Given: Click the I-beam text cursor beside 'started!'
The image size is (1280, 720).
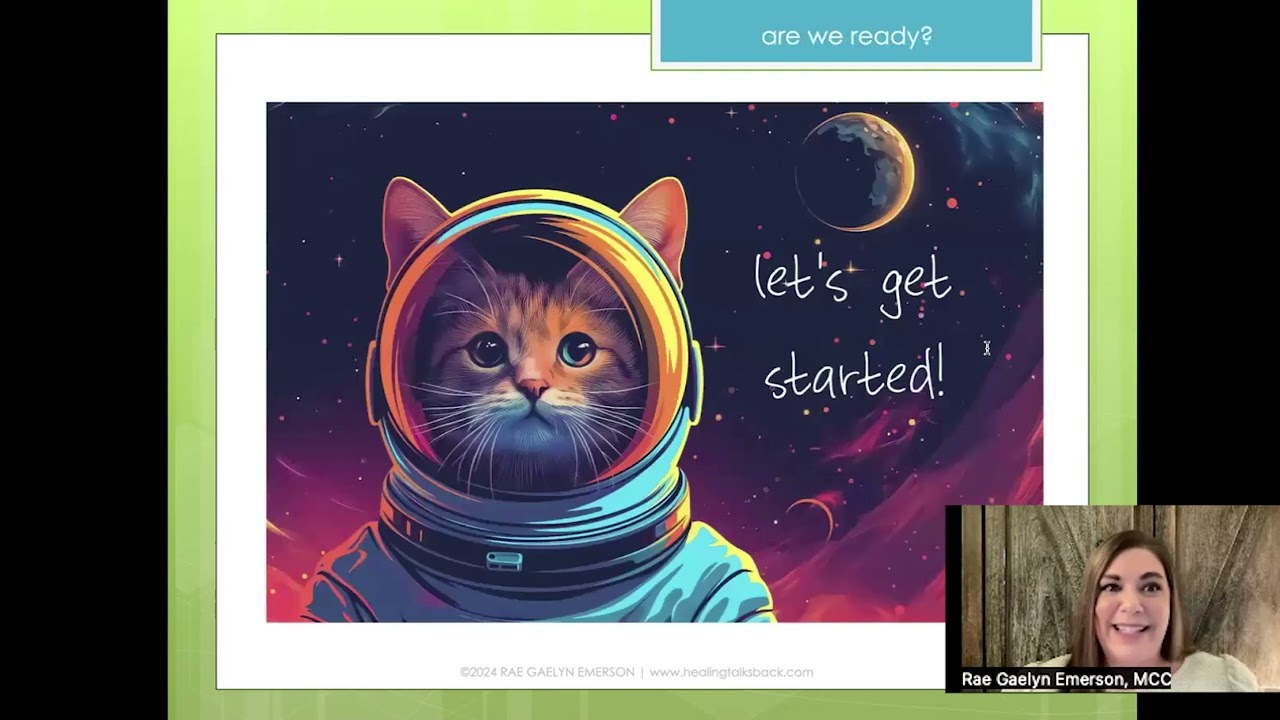Looking at the screenshot, I should pyautogui.click(x=986, y=347).
